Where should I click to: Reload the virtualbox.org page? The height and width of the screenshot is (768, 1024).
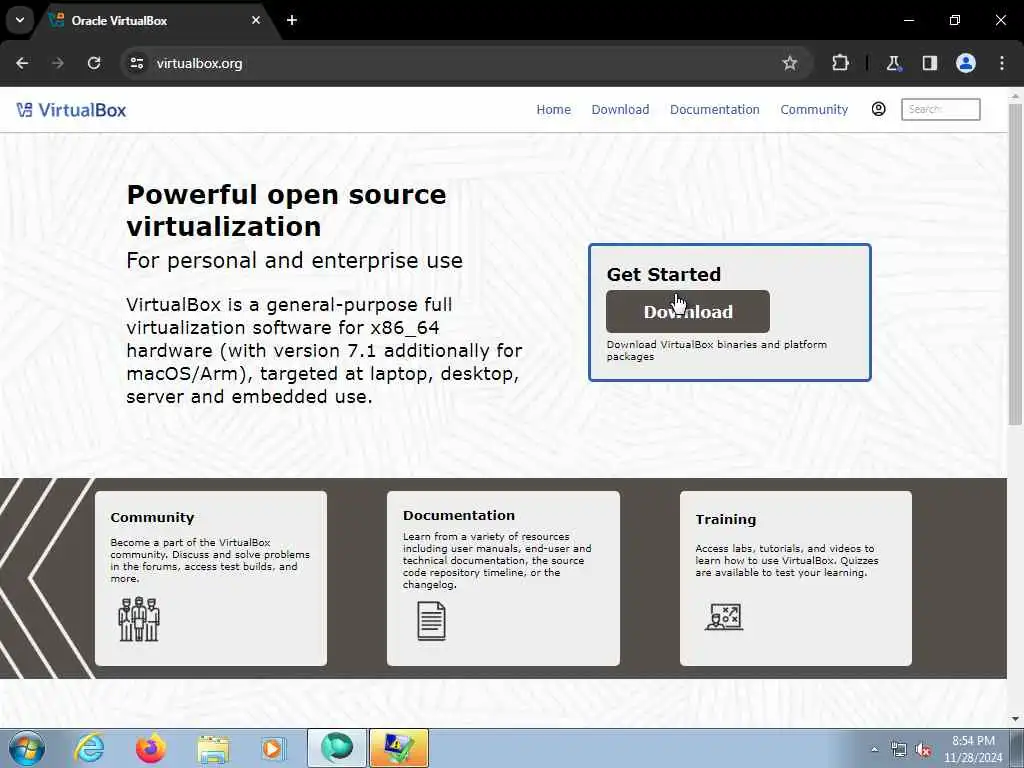(94, 63)
